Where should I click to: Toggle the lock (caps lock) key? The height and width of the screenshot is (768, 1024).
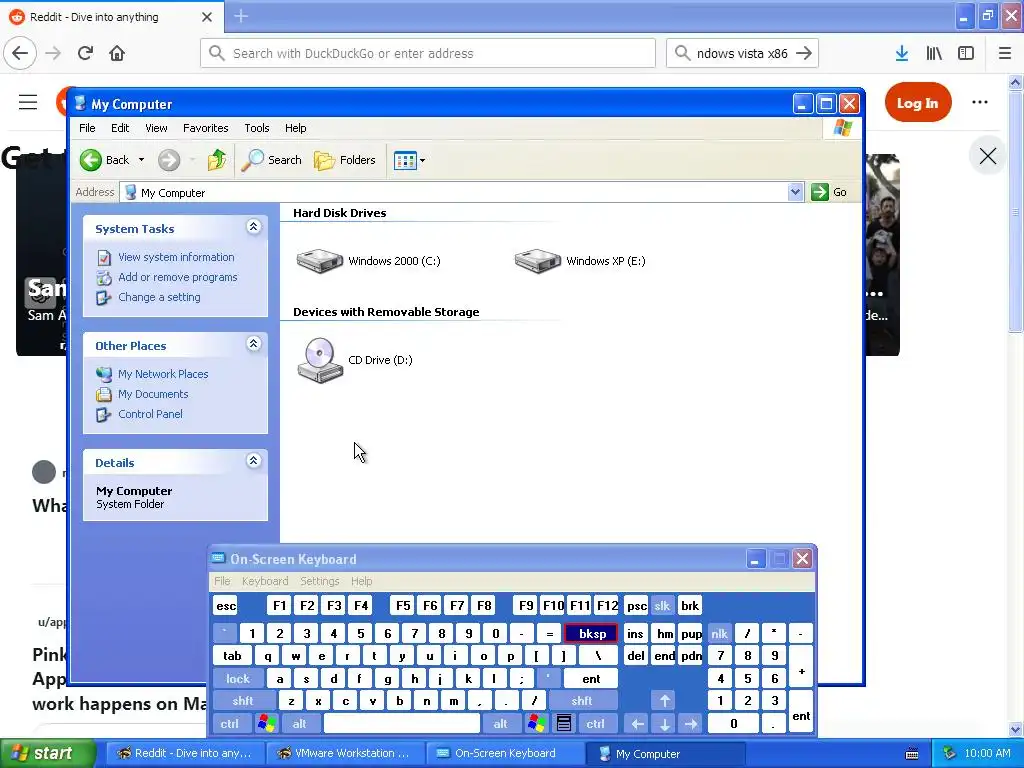tap(238, 679)
